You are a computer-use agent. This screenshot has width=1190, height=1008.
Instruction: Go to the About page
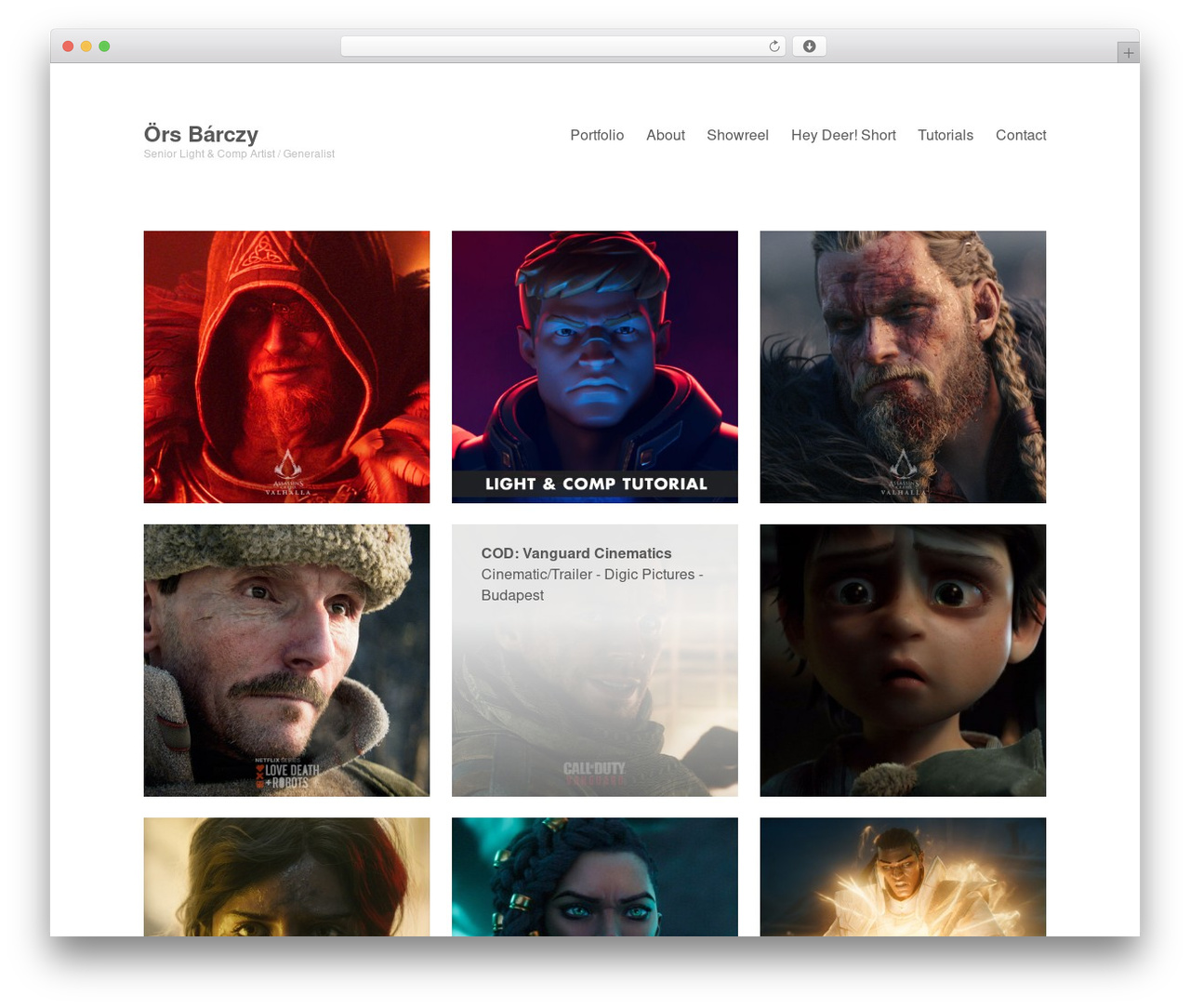tap(666, 135)
